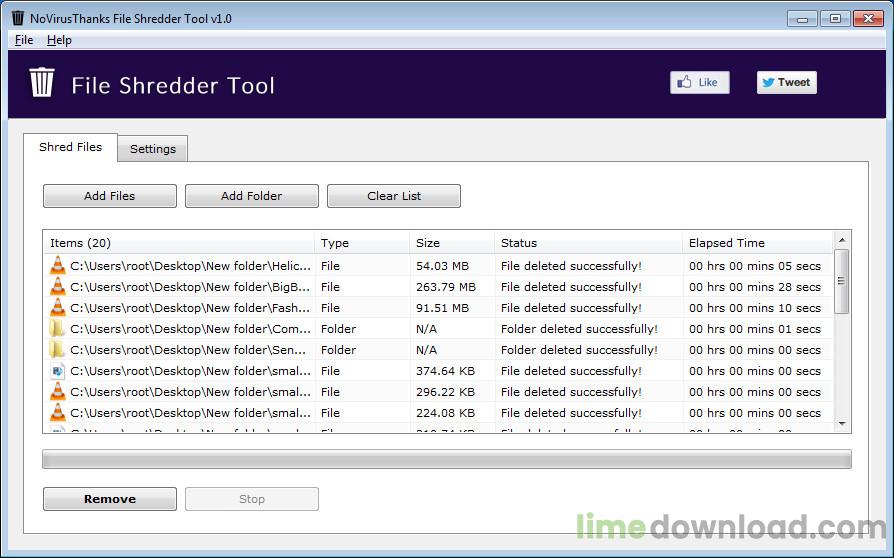Click the Facebook Like button
Screen dimensions: 894x558
[x=700, y=83]
